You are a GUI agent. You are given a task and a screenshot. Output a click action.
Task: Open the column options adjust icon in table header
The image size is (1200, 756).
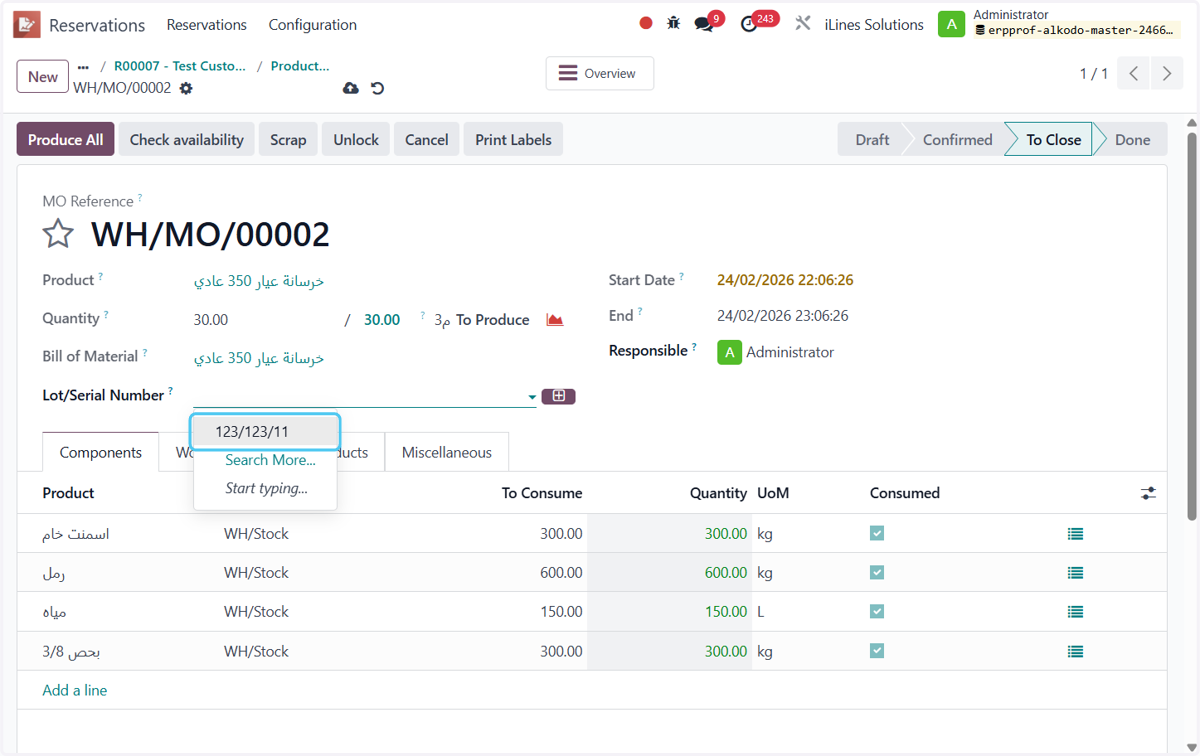1148,493
